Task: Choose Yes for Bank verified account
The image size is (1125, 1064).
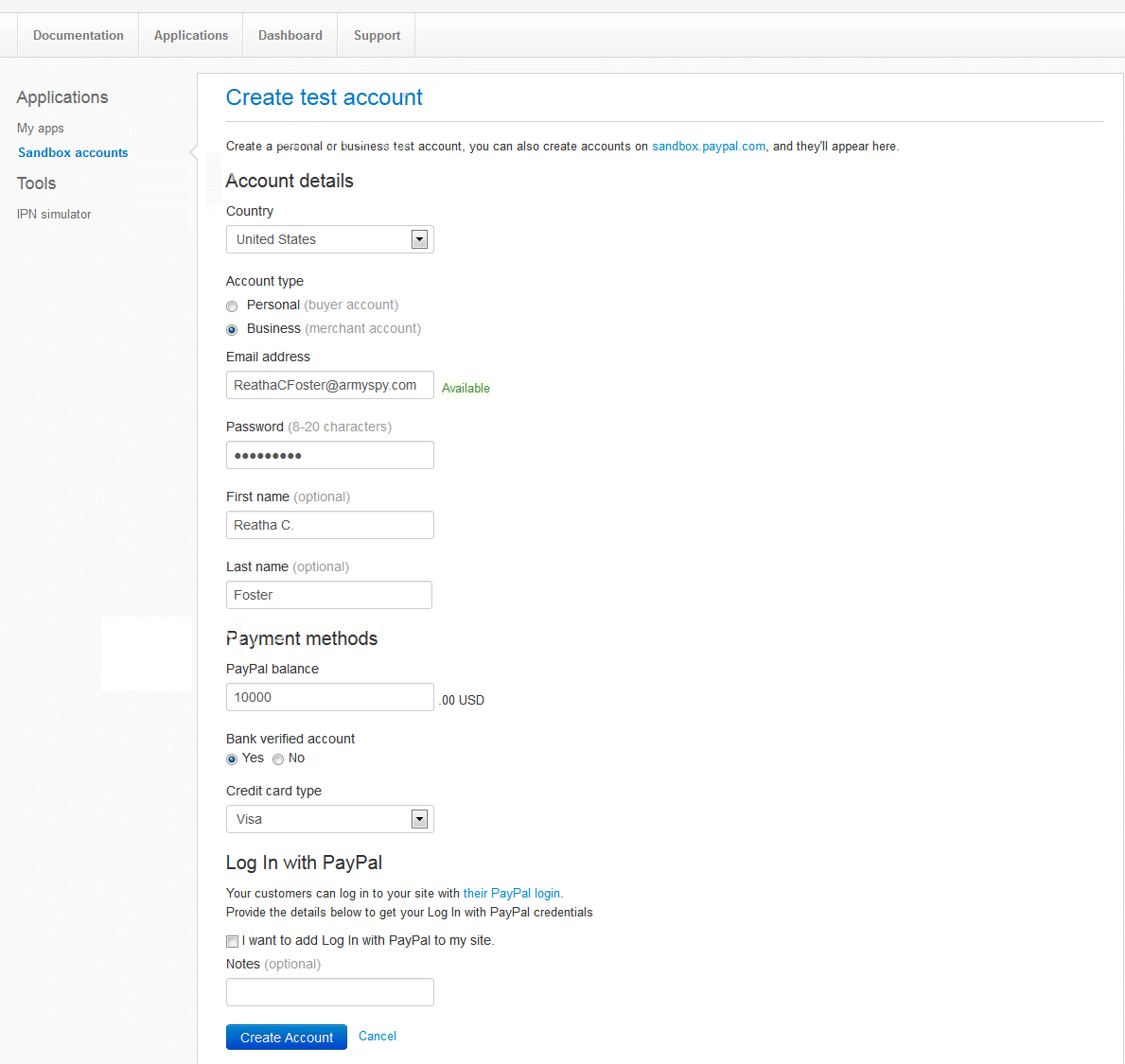Action: click(x=232, y=759)
